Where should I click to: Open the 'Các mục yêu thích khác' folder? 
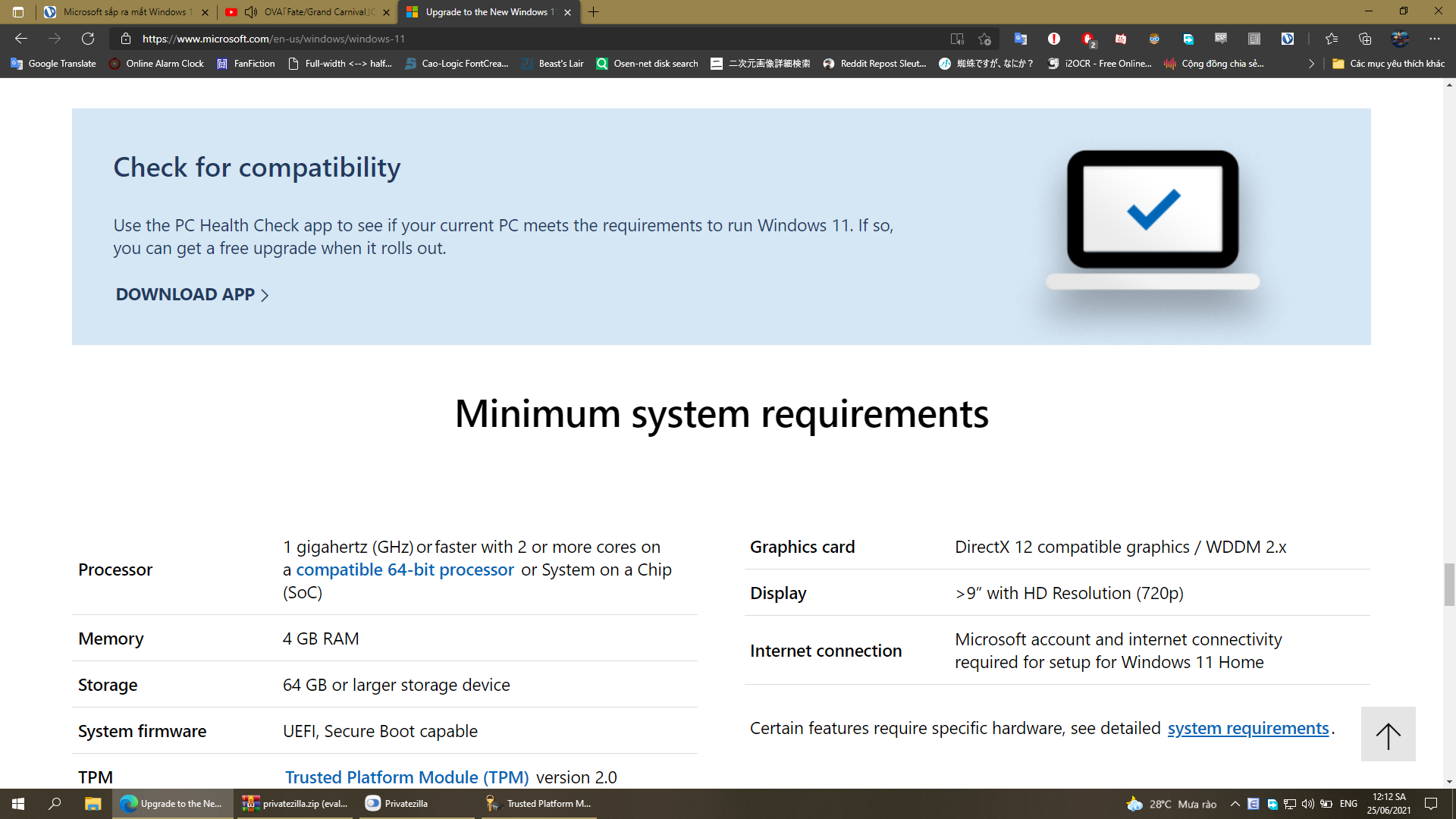point(1389,64)
